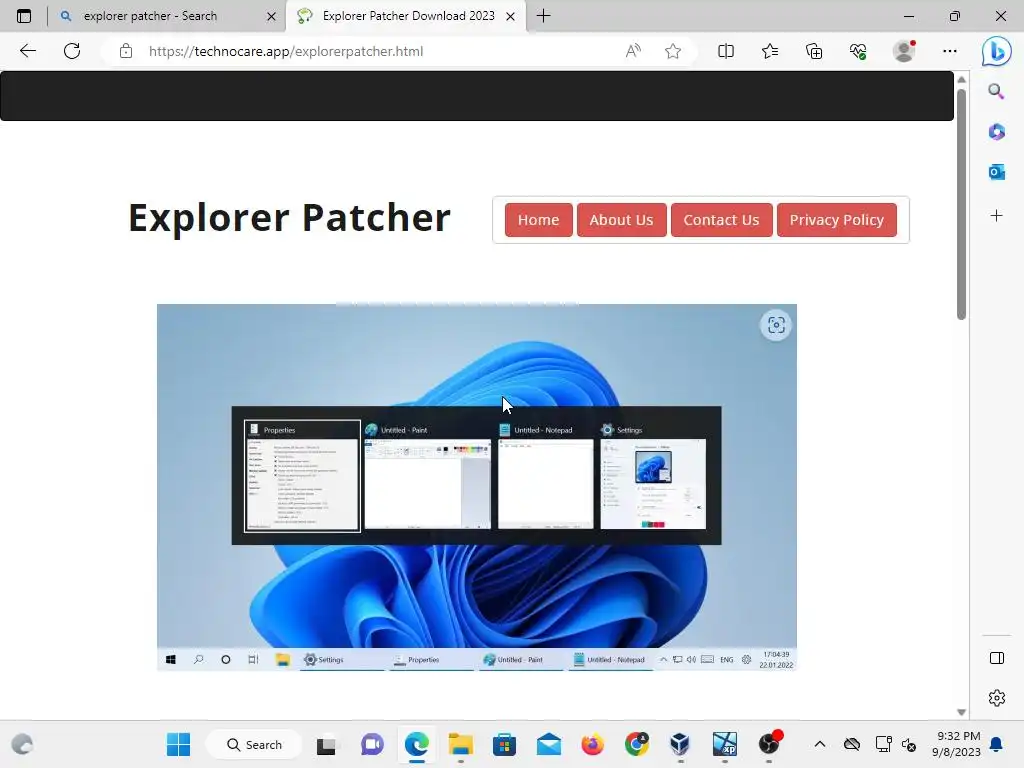Click the scroll down arrow
The image size is (1024, 768).
point(961,712)
